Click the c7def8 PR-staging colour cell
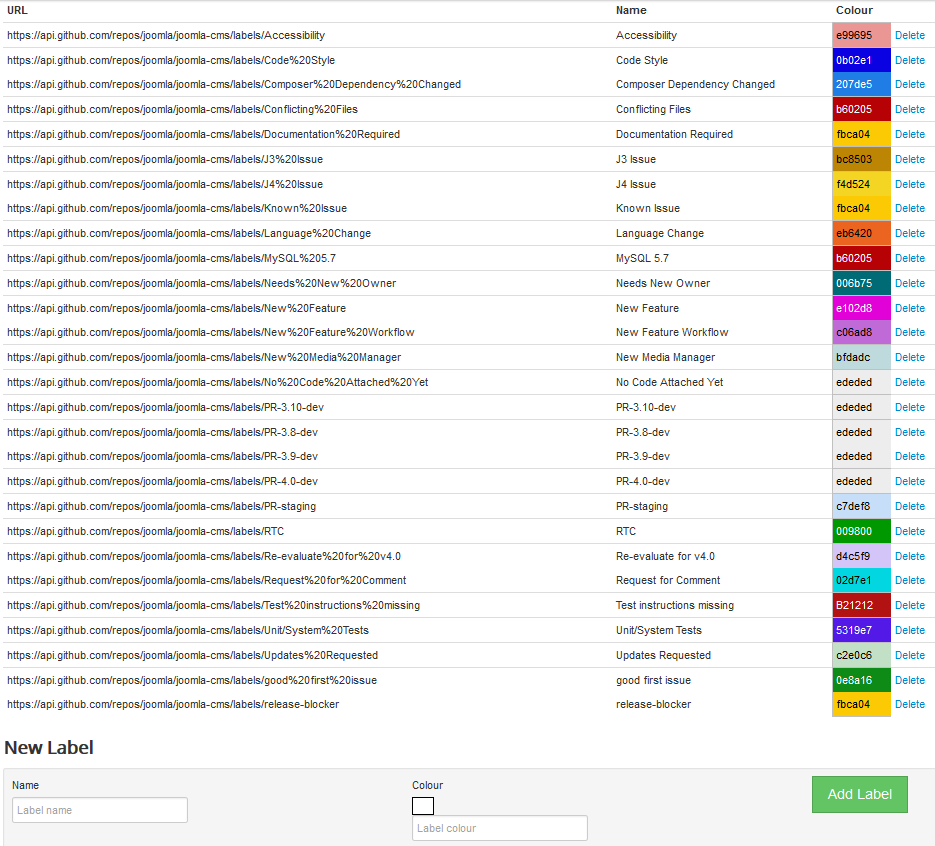This screenshot has width=935, height=846. (x=861, y=506)
